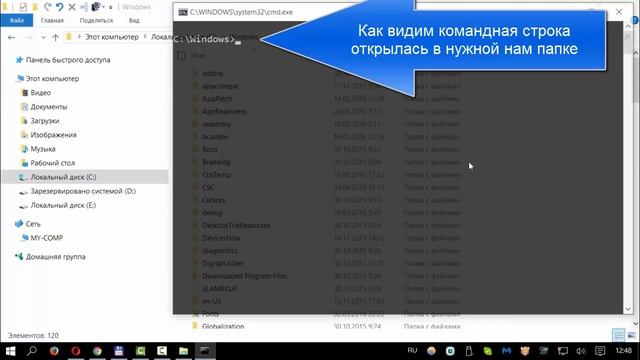The height and width of the screenshot is (360, 640).
Task: Click the RU language indicator
Action: pyautogui.click(x=412, y=351)
